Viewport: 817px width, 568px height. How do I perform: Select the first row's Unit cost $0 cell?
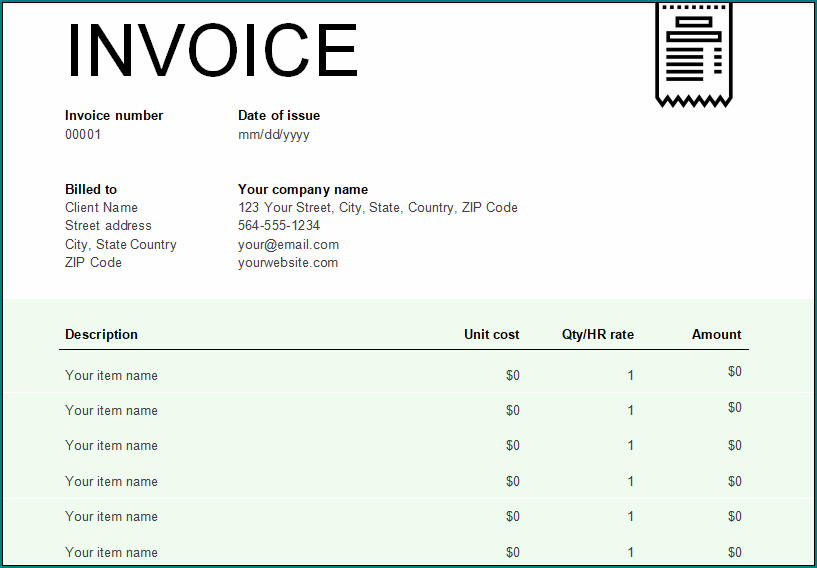513,375
